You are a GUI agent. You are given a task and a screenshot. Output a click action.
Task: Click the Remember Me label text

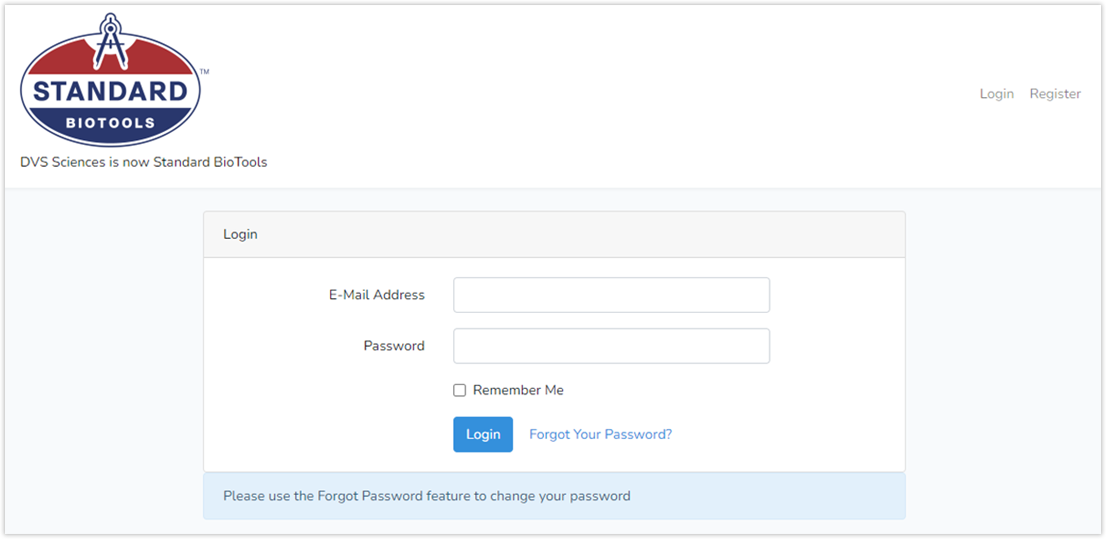[x=518, y=390]
